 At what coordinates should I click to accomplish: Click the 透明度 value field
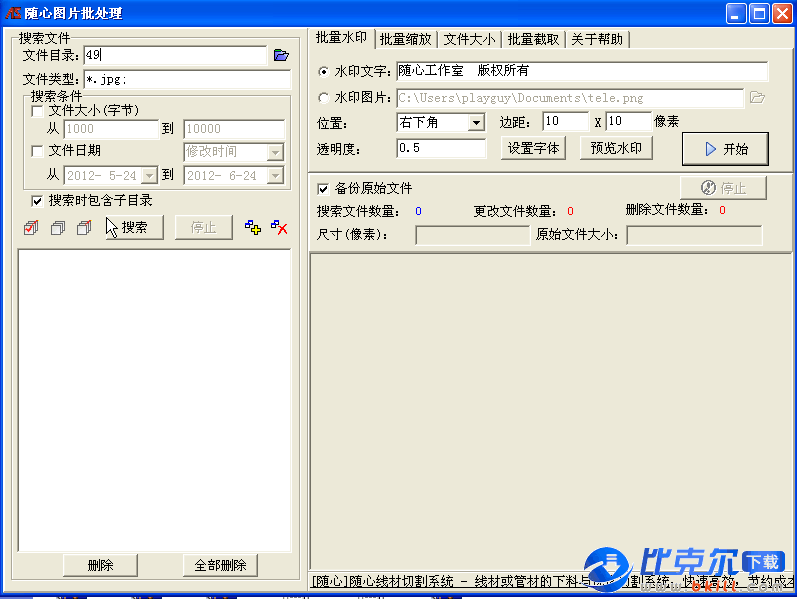click(441, 148)
